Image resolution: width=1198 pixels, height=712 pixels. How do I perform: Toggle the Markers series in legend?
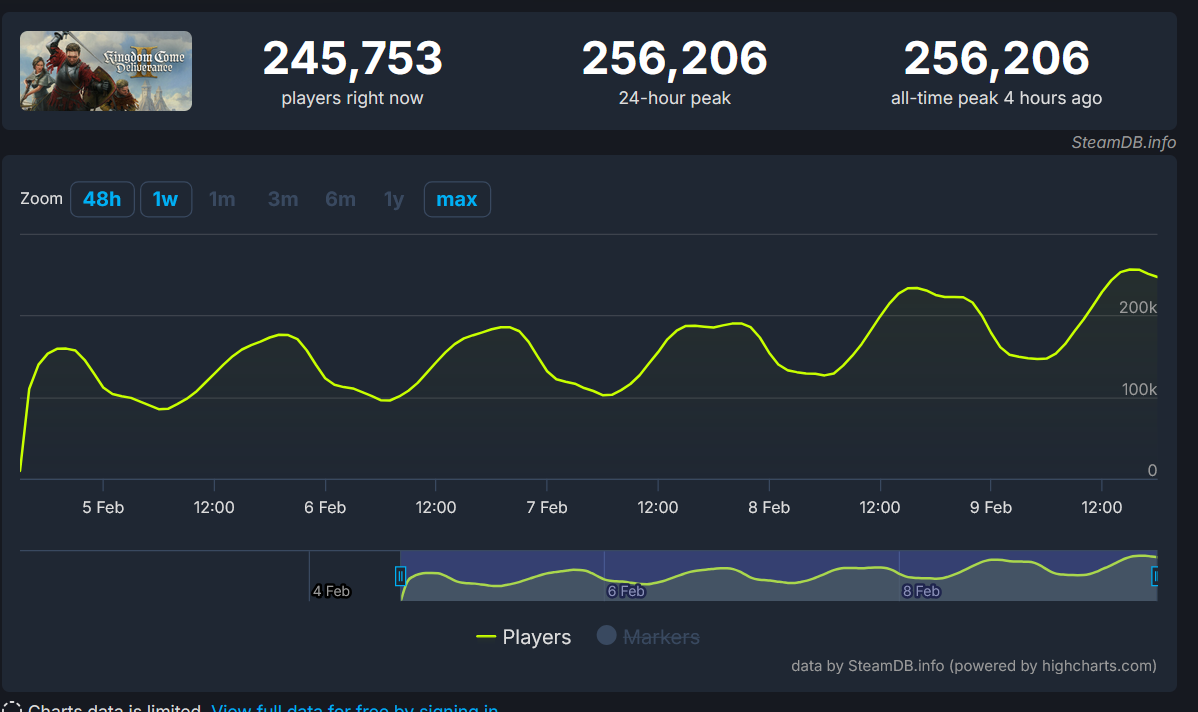pos(648,636)
